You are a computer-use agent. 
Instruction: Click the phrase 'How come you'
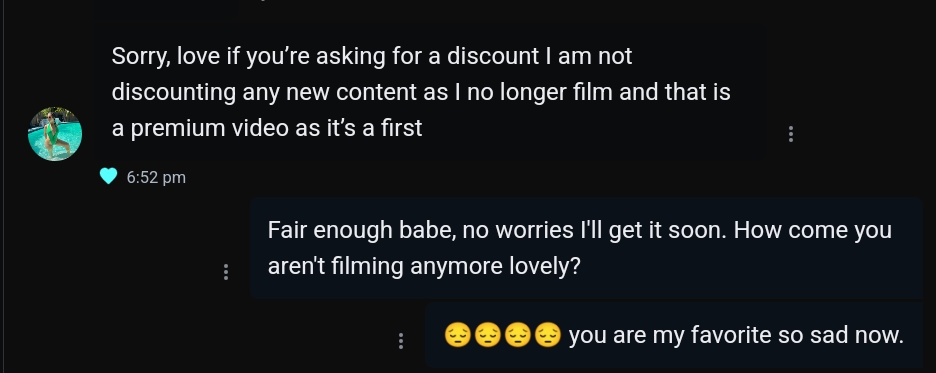812,230
